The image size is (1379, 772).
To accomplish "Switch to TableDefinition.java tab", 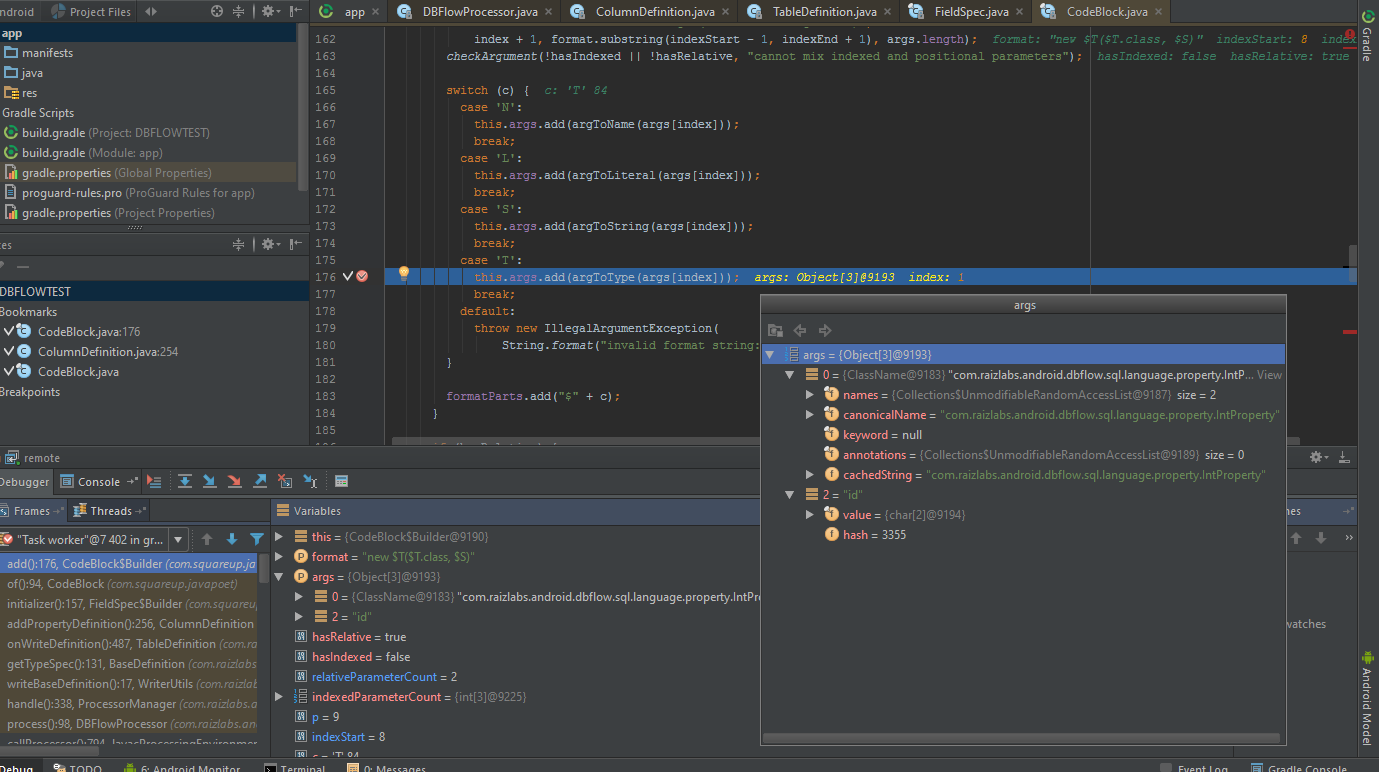I will pyautogui.click(x=821, y=12).
